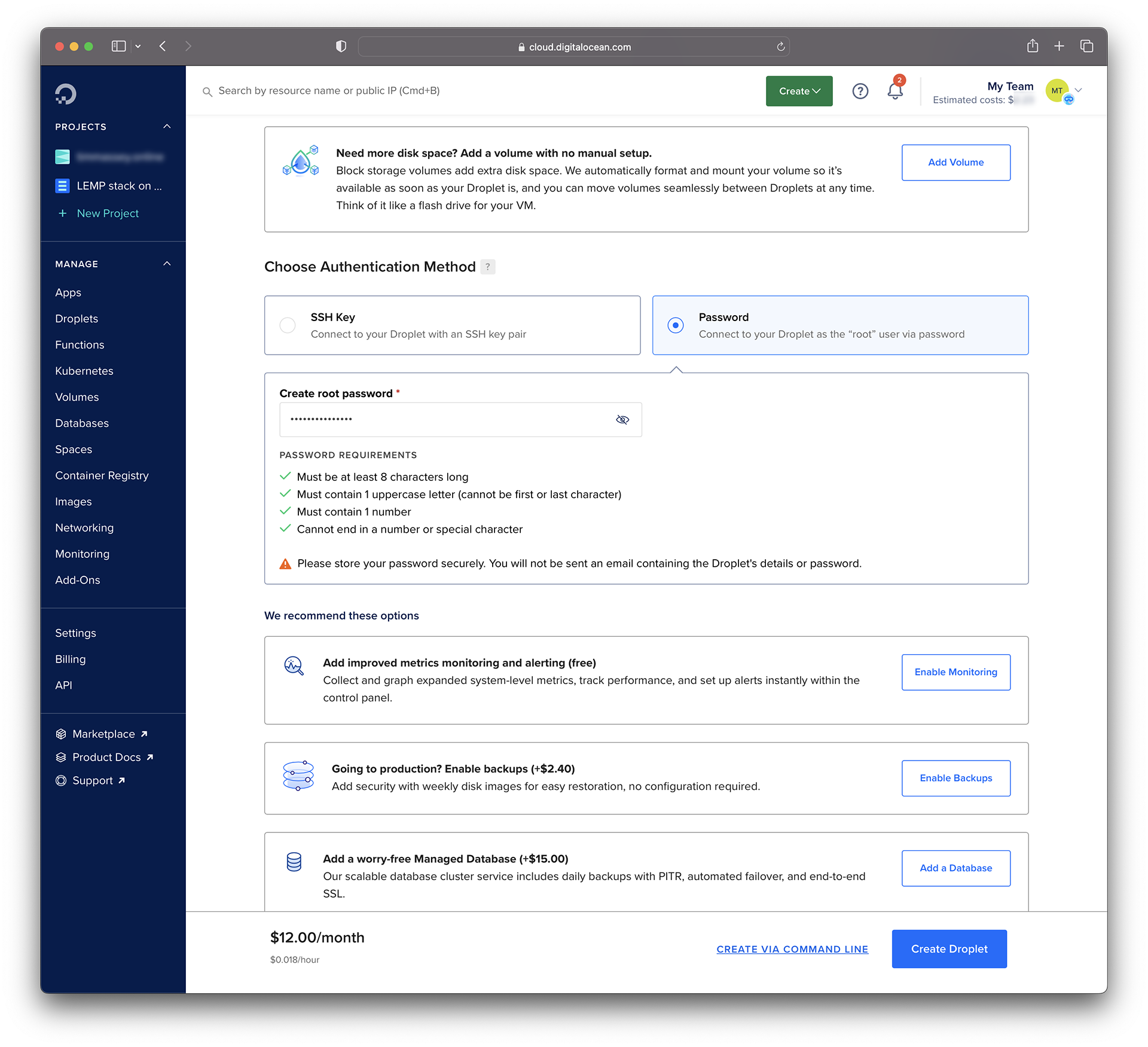Viewport: 1148px width, 1047px height.
Task: Collapse the PROJECTS section
Action: [x=167, y=127]
